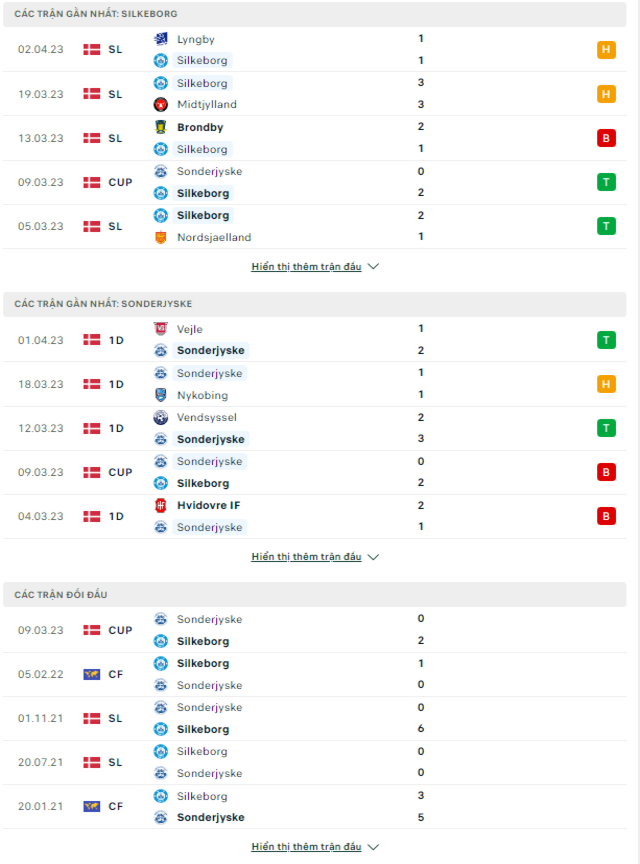Click the Danish flag for the 19.03.23 match
This screenshot has height=864, width=640.
pyautogui.click(x=92, y=94)
